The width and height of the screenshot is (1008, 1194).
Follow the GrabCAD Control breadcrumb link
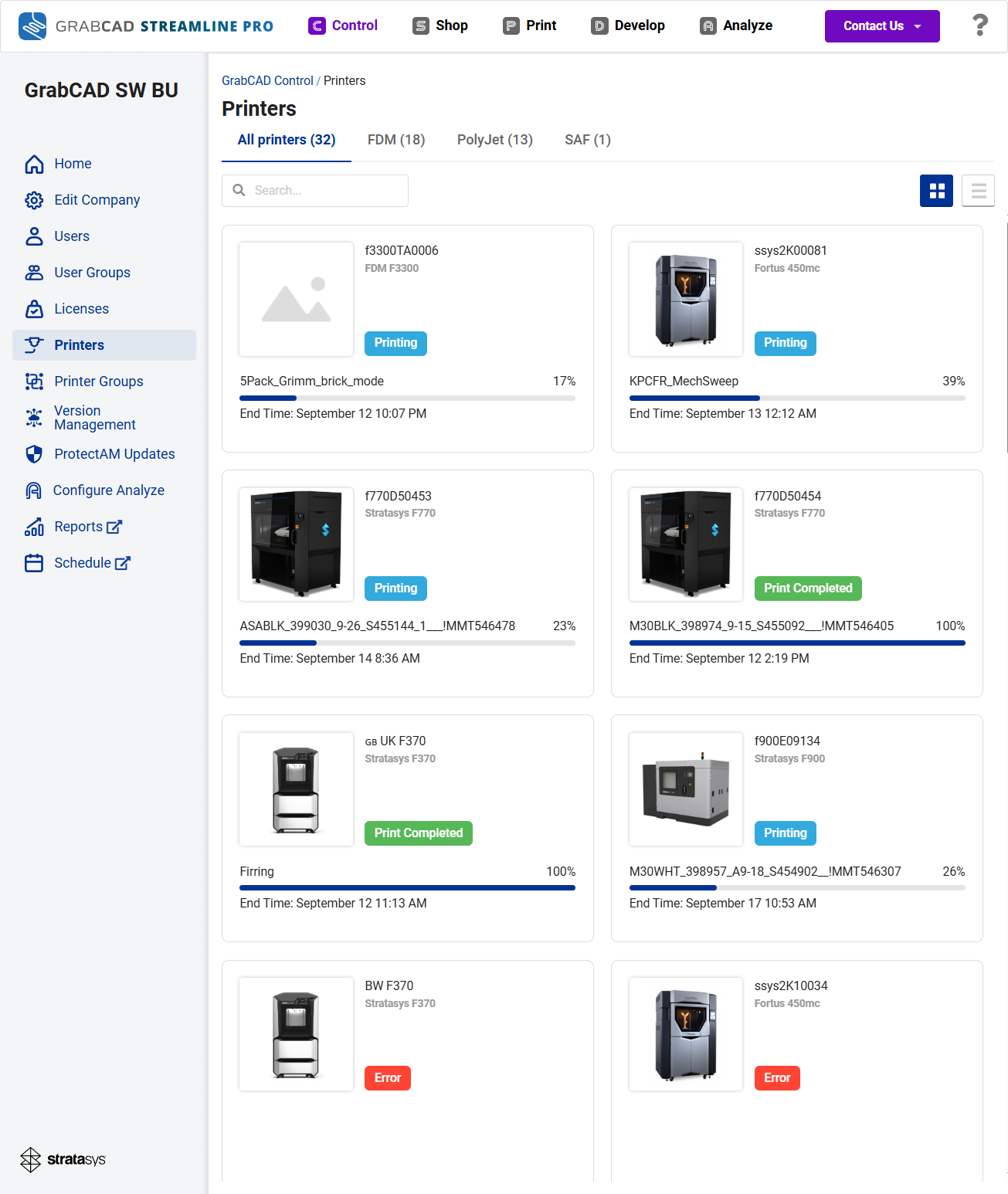coord(267,80)
